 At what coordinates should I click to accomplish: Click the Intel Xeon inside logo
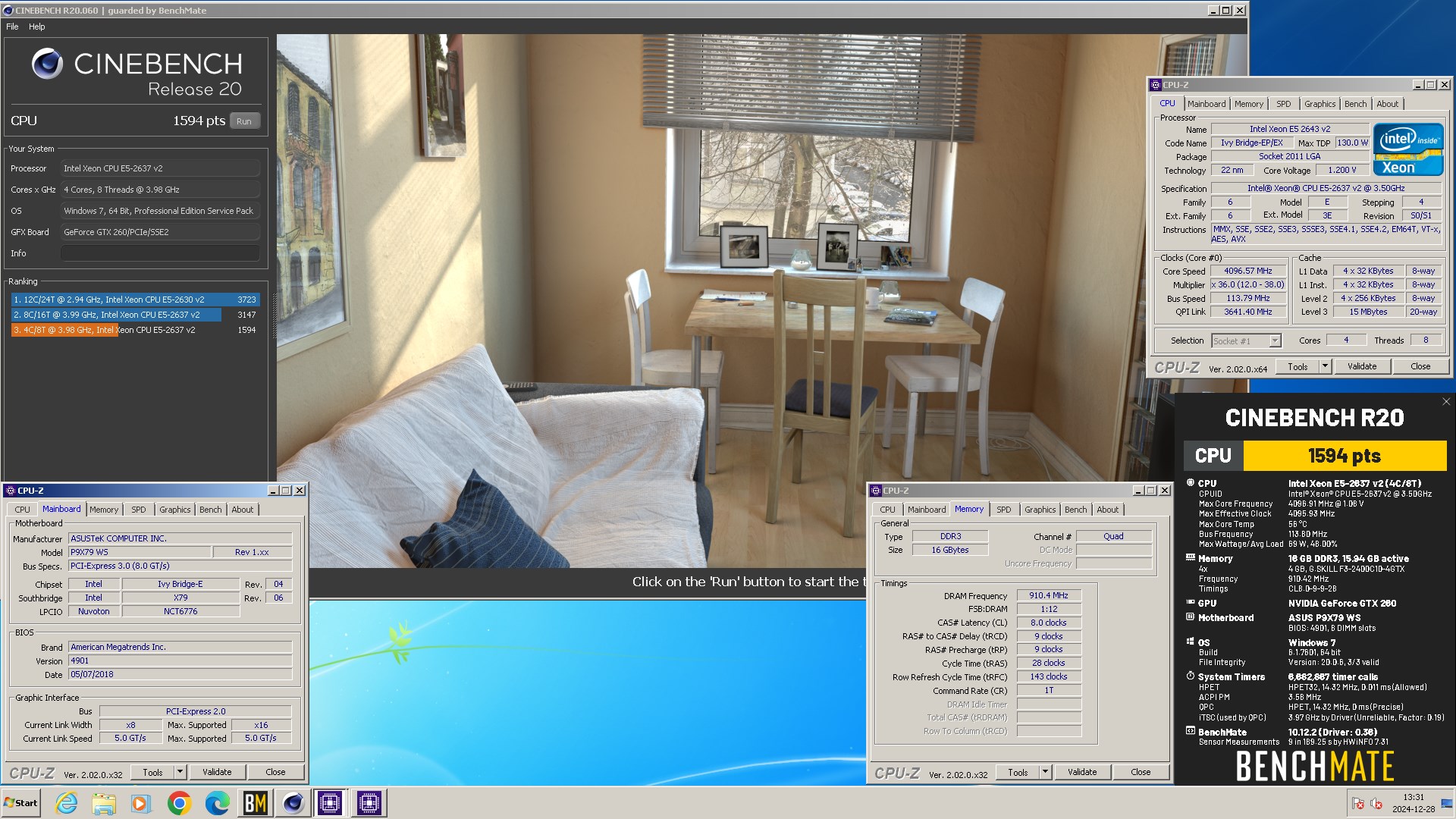click(1408, 149)
